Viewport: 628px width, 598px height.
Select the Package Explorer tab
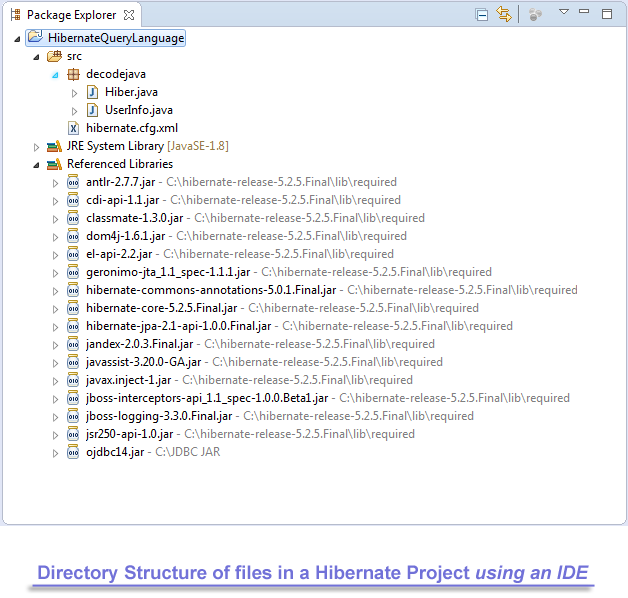pos(68,16)
